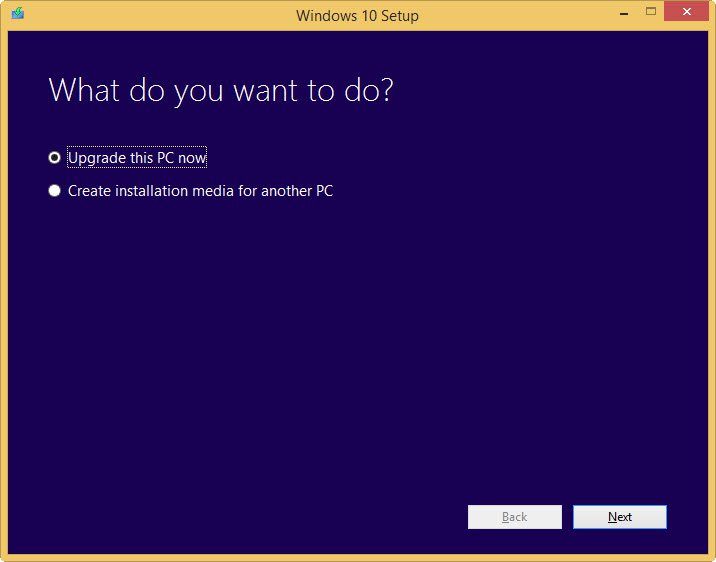Click the empty title bar left of the title
The width and height of the screenshot is (716, 562).
click(x=150, y=15)
